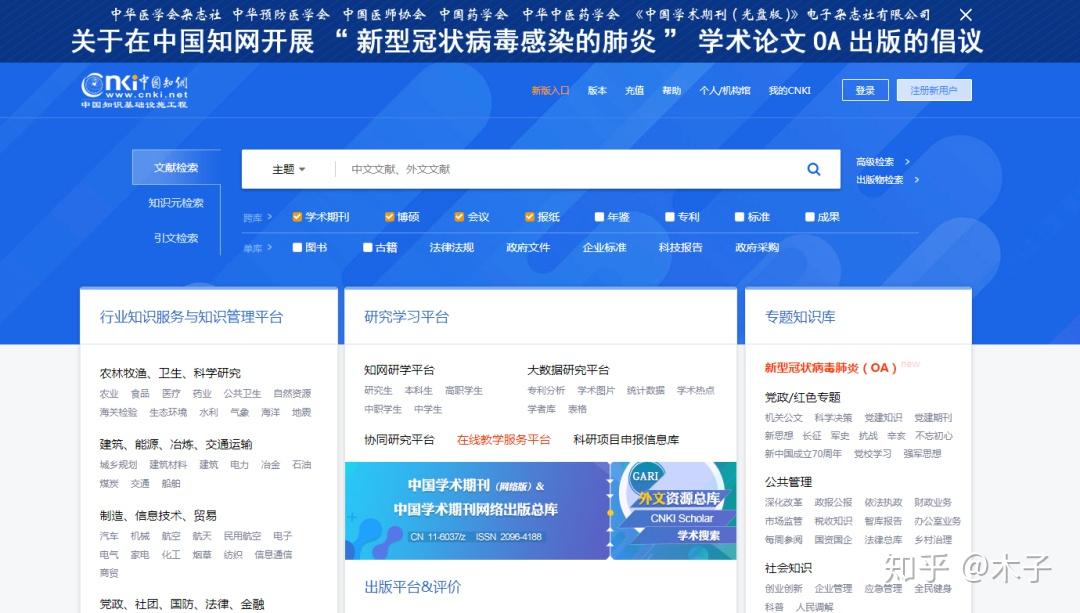Switch to 知识元检索 tab
The width and height of the screenshot is (1080, 613).
click(x=176, y=202)
